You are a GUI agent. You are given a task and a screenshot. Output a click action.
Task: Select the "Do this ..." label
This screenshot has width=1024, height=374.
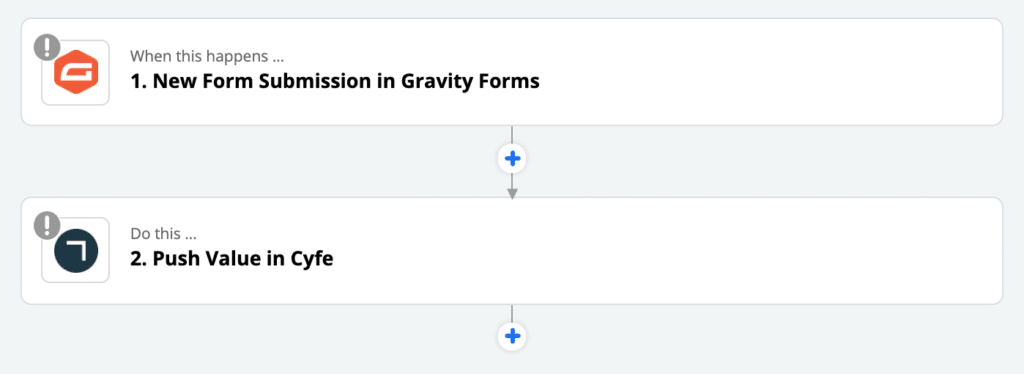tap(163, 234)
